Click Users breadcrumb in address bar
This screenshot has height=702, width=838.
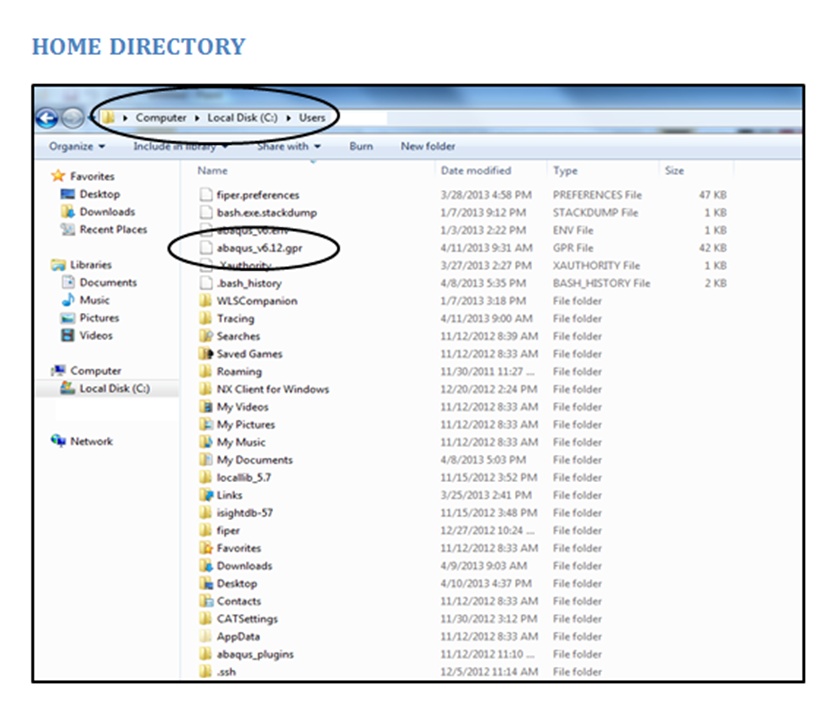click(312, 118)
